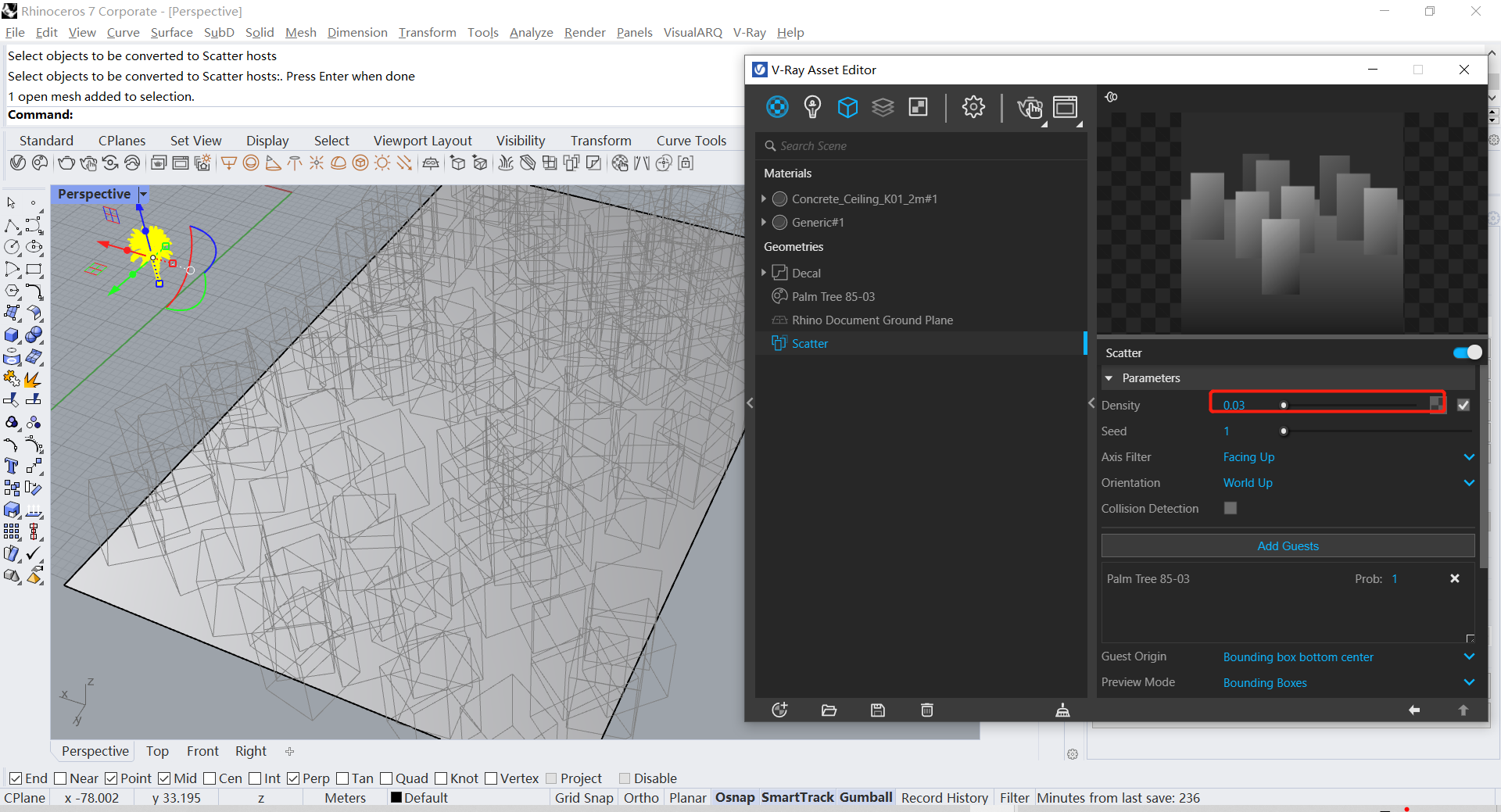Open the Lights category bulb icon
This screenshot has width=1501, height=812.
[x=812, y=107]
